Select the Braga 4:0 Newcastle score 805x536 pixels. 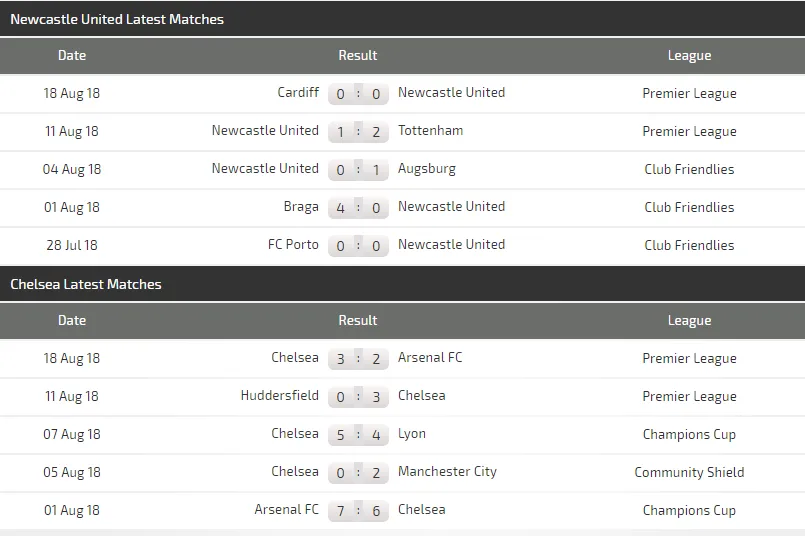tap(358, 208)
